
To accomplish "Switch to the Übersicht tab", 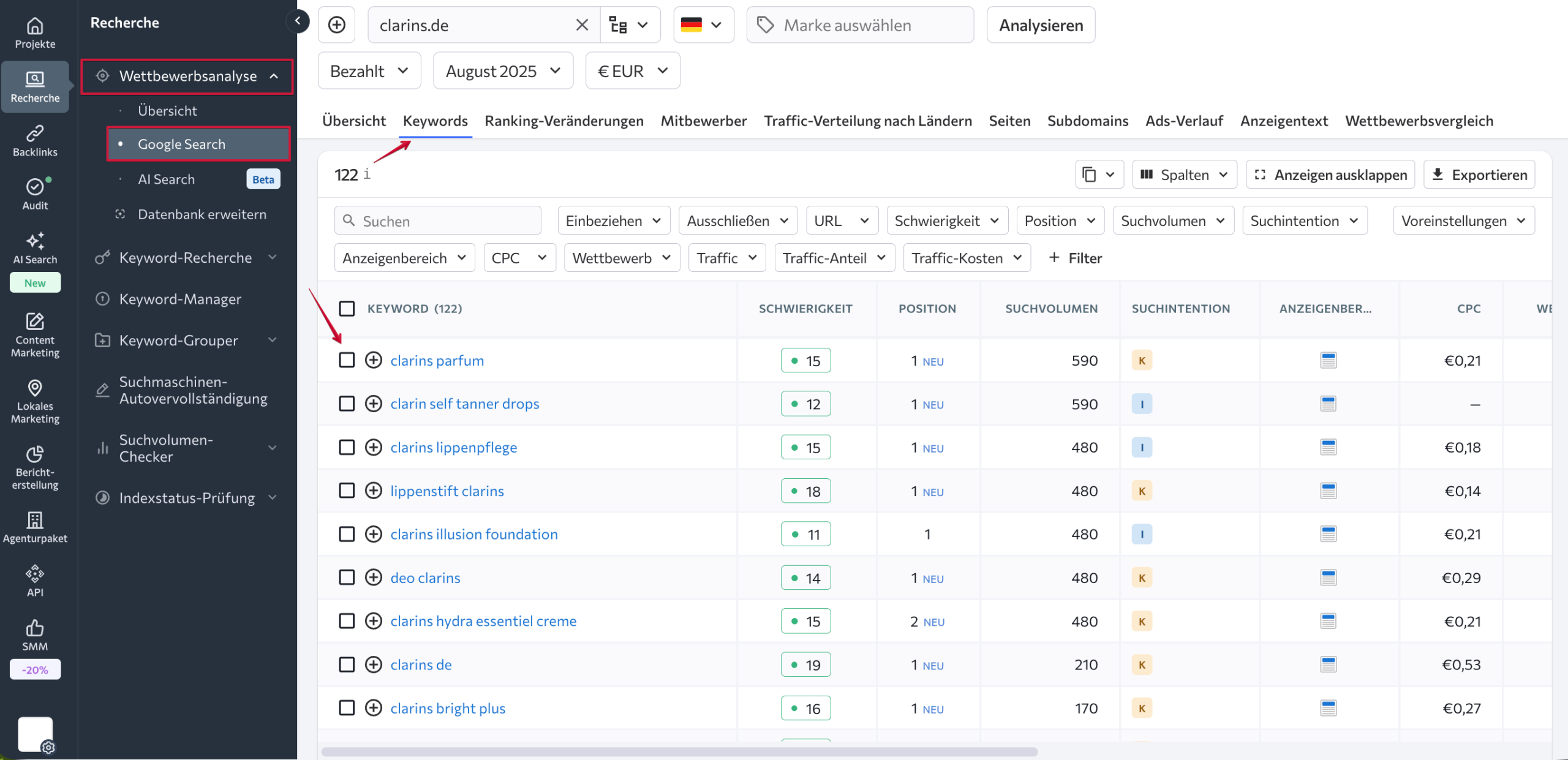I will pyautogui.click(x=354, y=121).
